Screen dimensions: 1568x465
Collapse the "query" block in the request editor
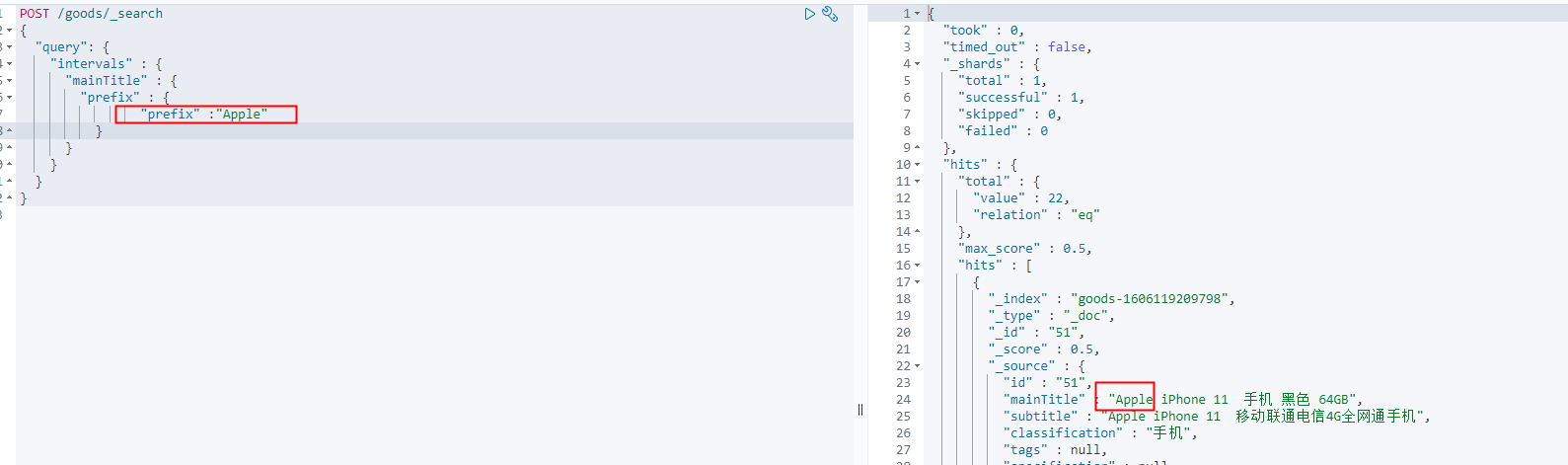pyautogui.click(x=9, y=47)
